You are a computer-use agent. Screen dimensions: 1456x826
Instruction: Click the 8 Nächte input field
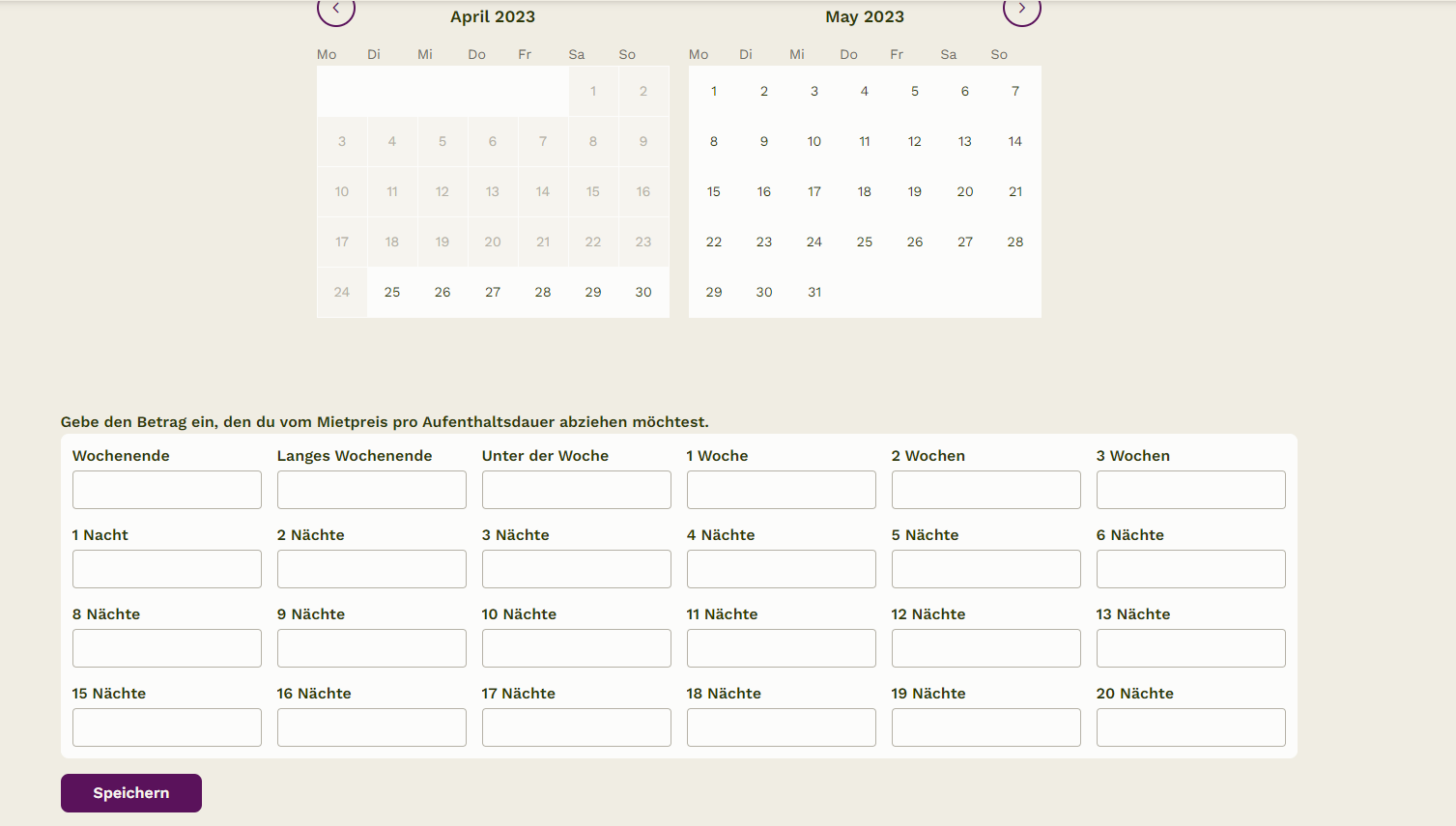[x=167, y=648]
